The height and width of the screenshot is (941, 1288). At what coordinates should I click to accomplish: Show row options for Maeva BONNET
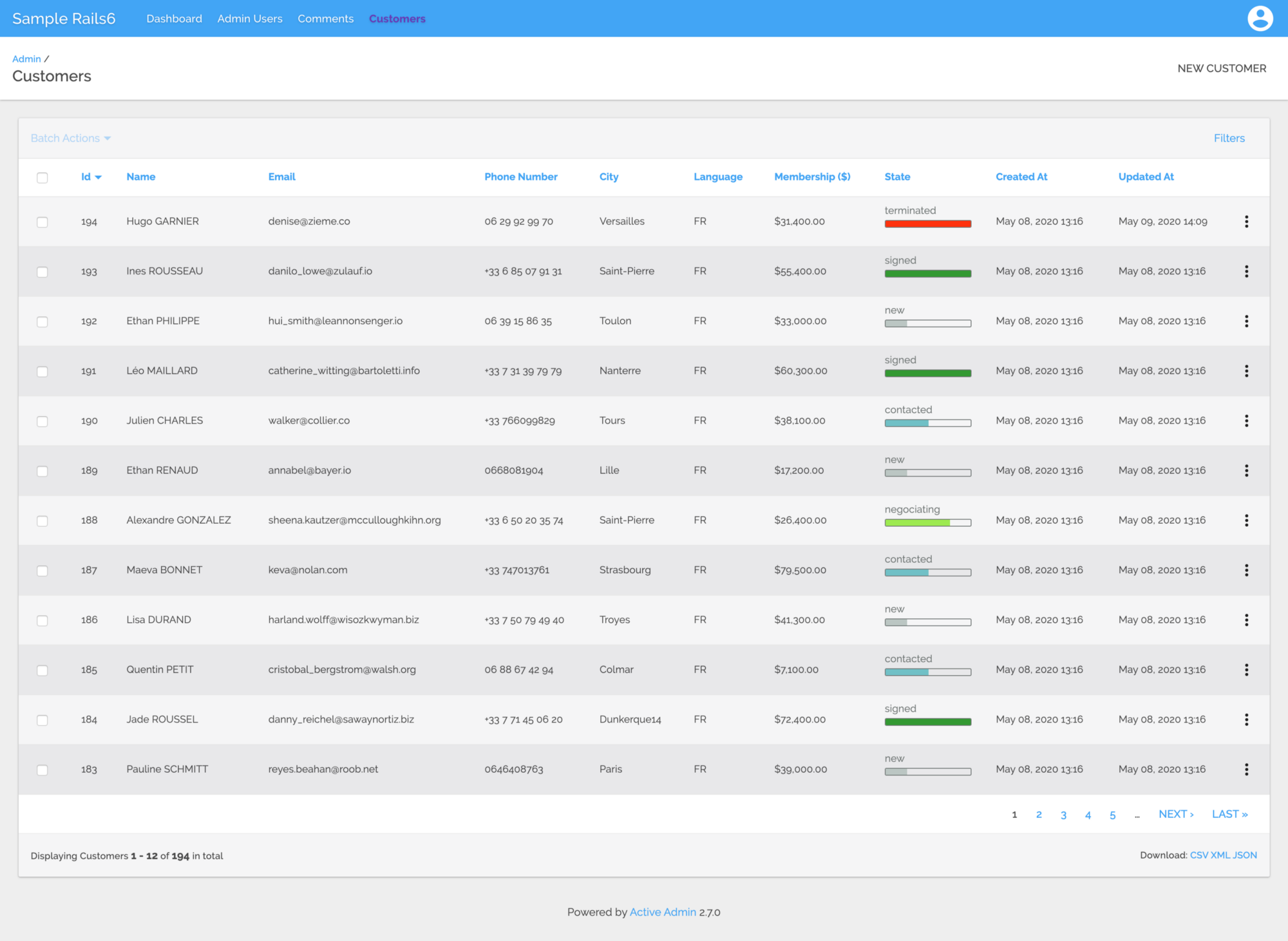(x=1246, y=570)
